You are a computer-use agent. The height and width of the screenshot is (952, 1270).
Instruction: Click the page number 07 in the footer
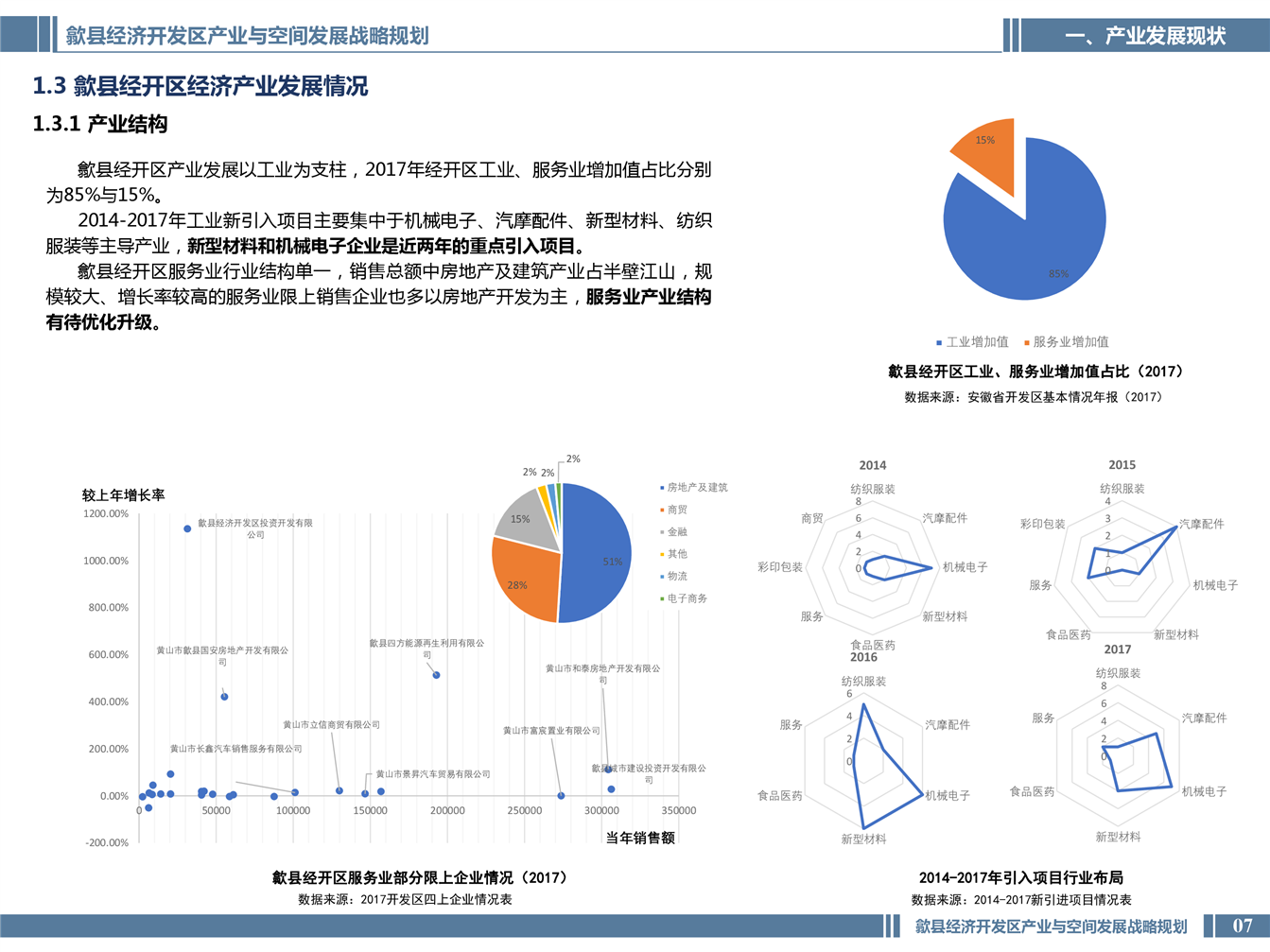(x=1242, y=926)
